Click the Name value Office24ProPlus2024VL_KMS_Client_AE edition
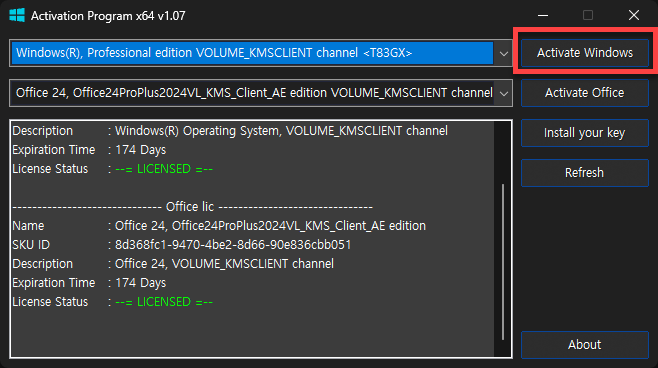Viewport: 658px width, 368px height. (270, 226)
